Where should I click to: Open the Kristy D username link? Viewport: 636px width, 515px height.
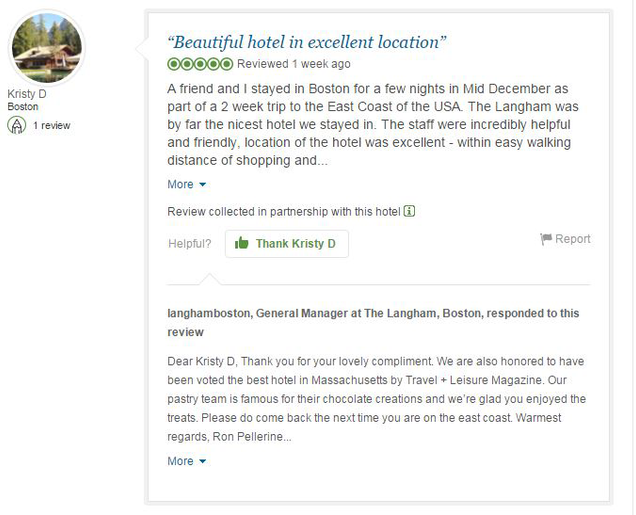click(x=27, y=94)
